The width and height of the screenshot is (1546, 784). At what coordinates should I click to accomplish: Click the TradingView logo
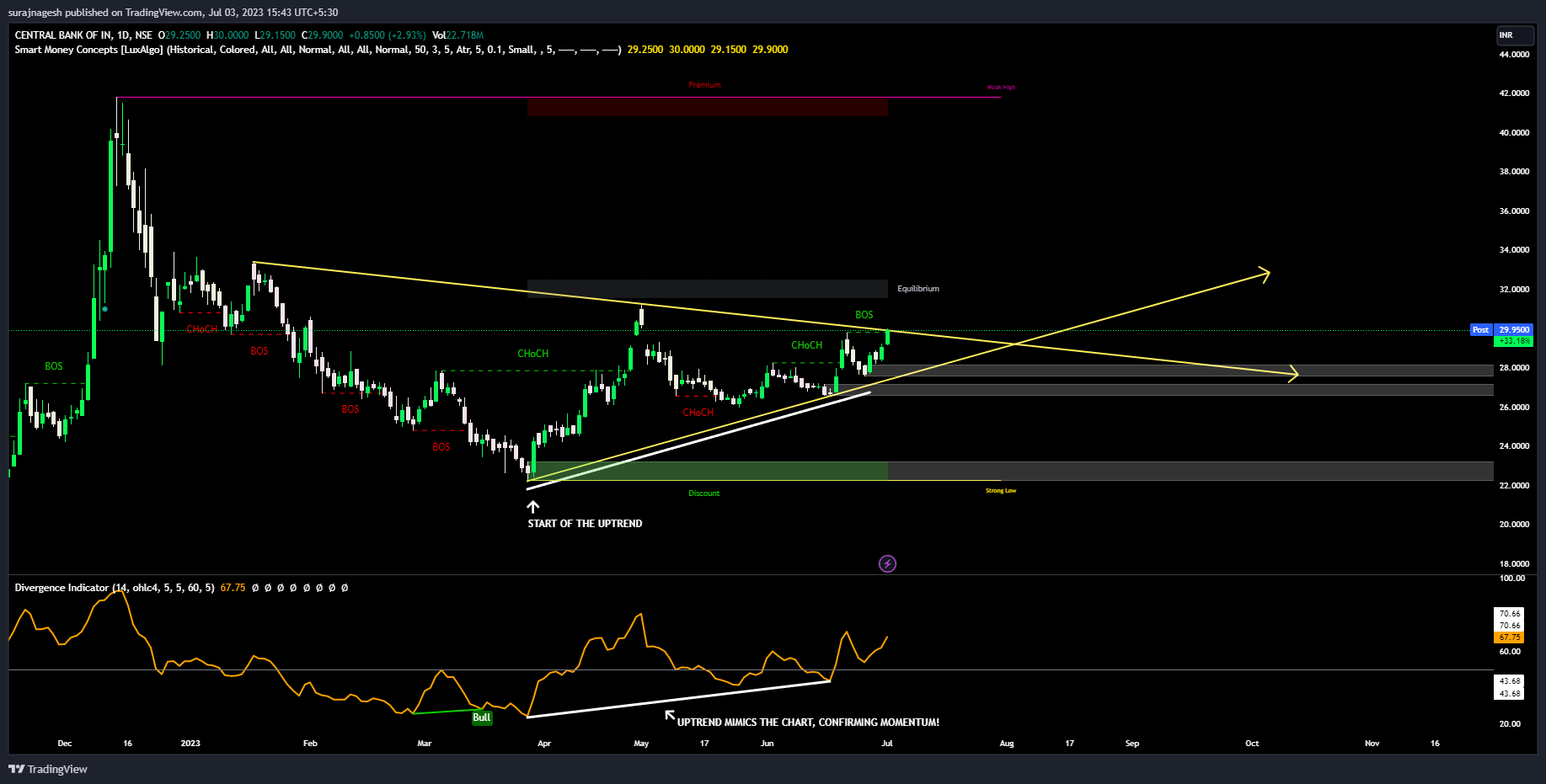coord(48,769)
